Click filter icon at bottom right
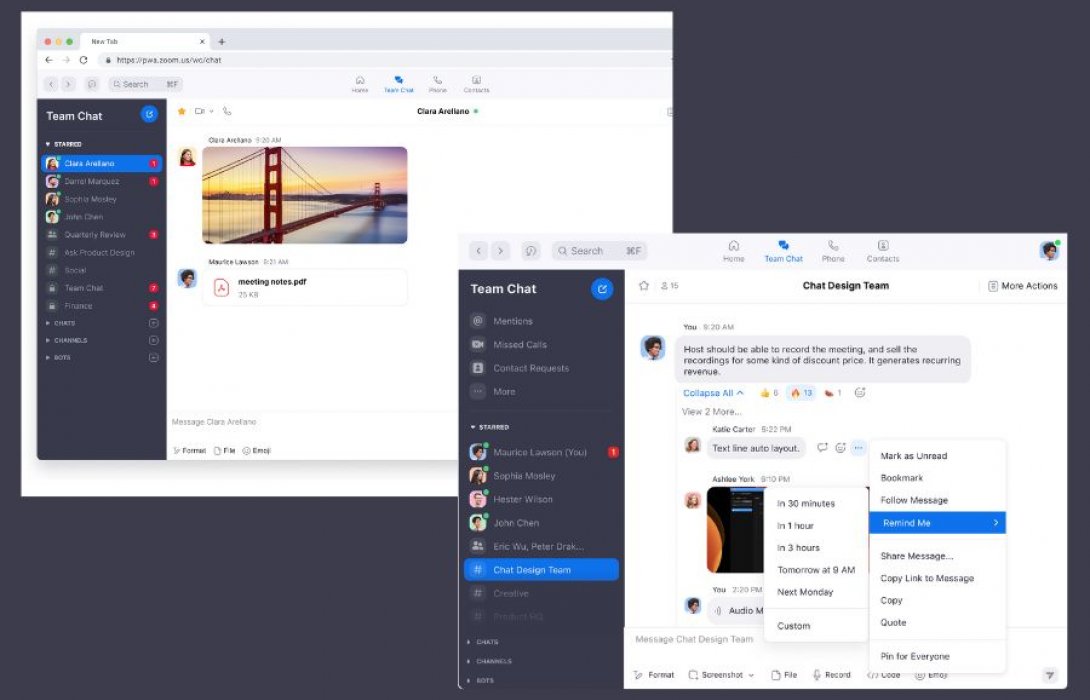 1050,674
